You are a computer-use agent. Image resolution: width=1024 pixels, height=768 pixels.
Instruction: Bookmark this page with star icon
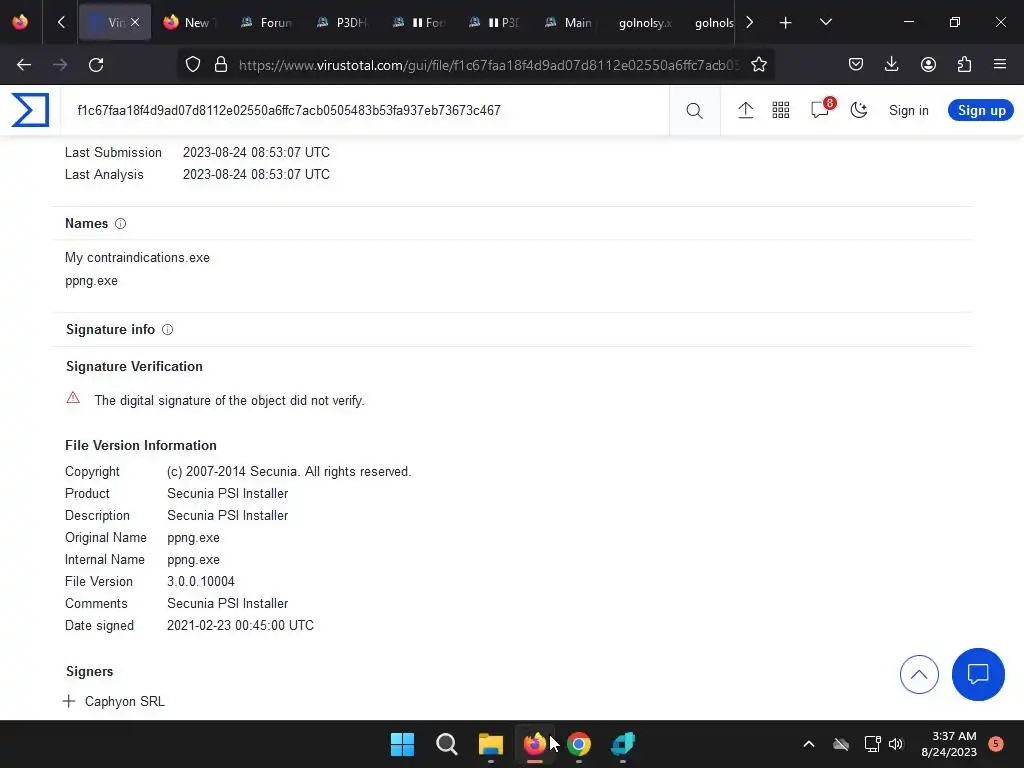pyautogui.click(x=758, y=65)
